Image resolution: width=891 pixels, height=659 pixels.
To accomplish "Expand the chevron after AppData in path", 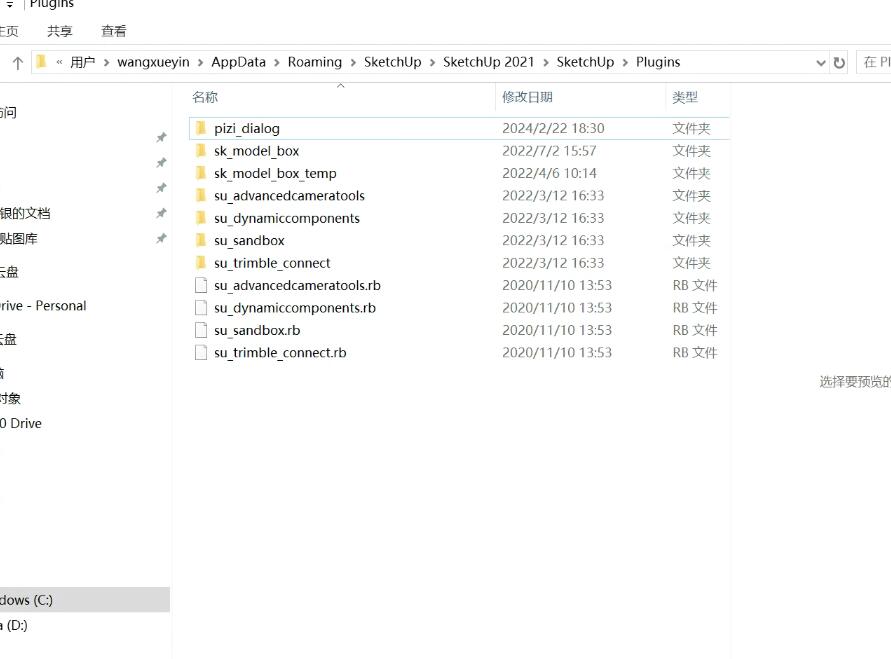I will pyautogui.click(x=277, y=62).
